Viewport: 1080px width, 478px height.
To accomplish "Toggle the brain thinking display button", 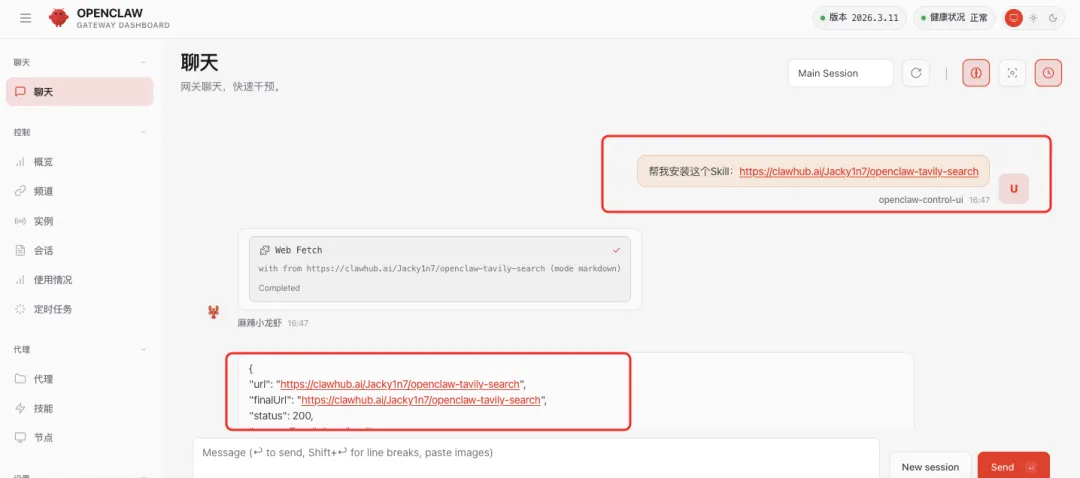I will [976, 73].
